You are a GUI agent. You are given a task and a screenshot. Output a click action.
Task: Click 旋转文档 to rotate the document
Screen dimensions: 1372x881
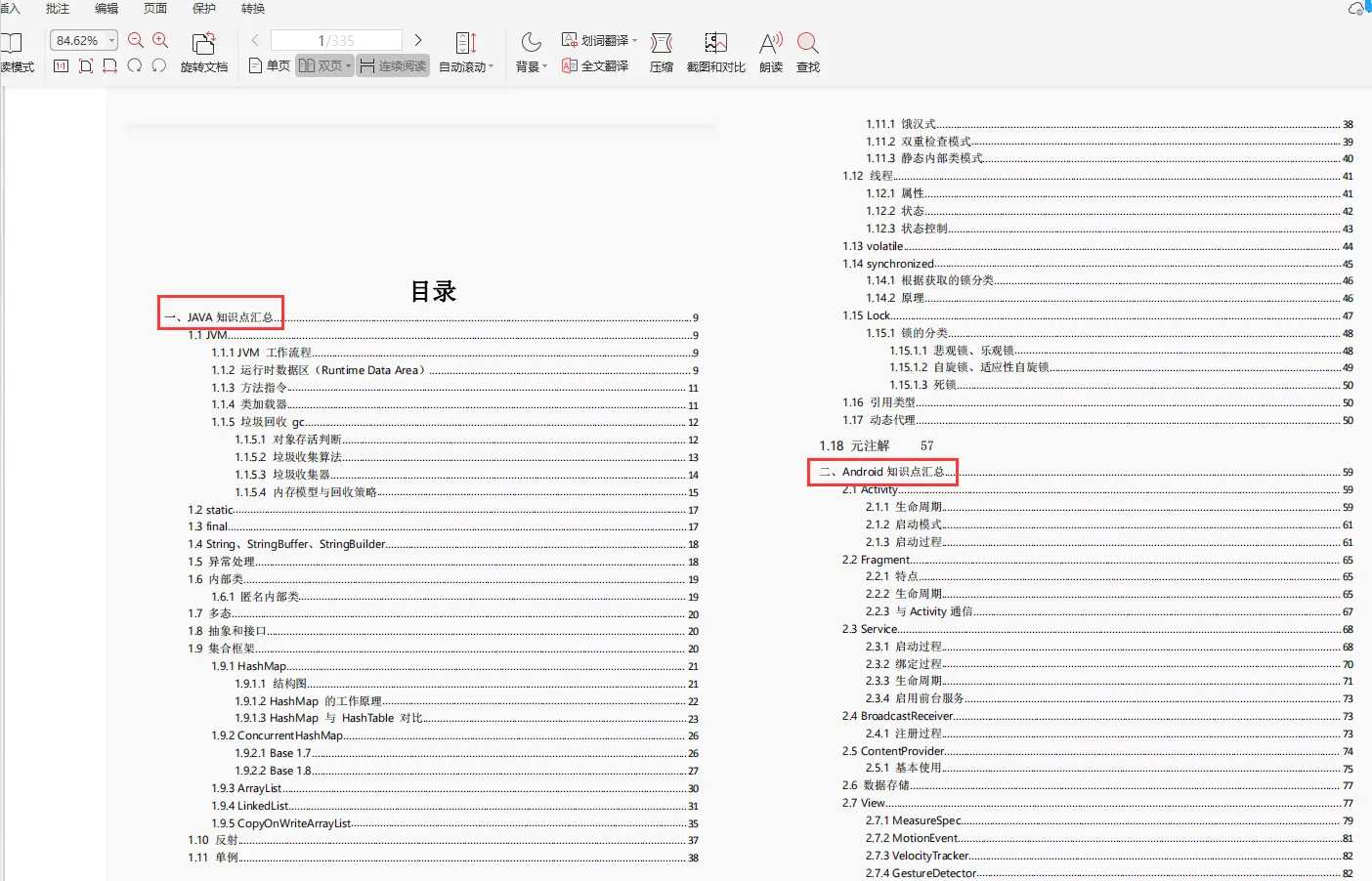point(204,51)
